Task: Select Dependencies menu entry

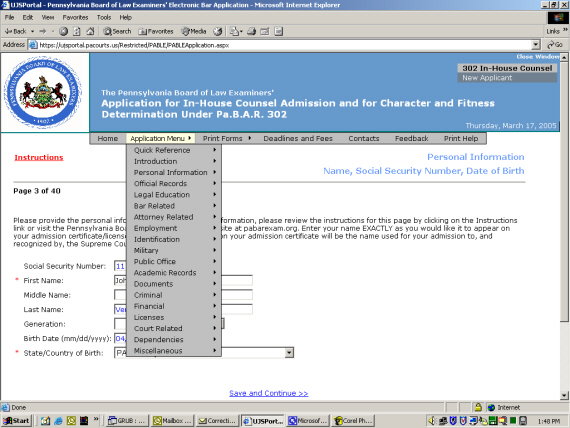Action: (174, 340)
